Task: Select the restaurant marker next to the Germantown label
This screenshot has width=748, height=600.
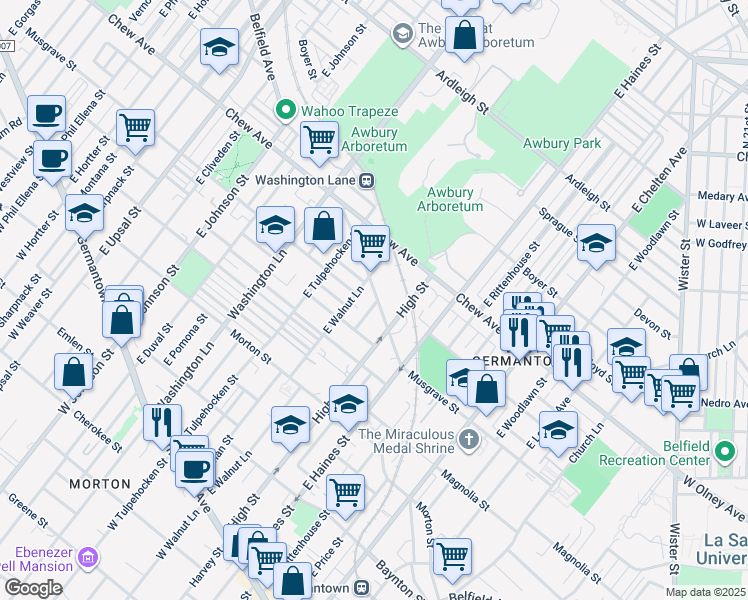Action: (x=520, y=334)
